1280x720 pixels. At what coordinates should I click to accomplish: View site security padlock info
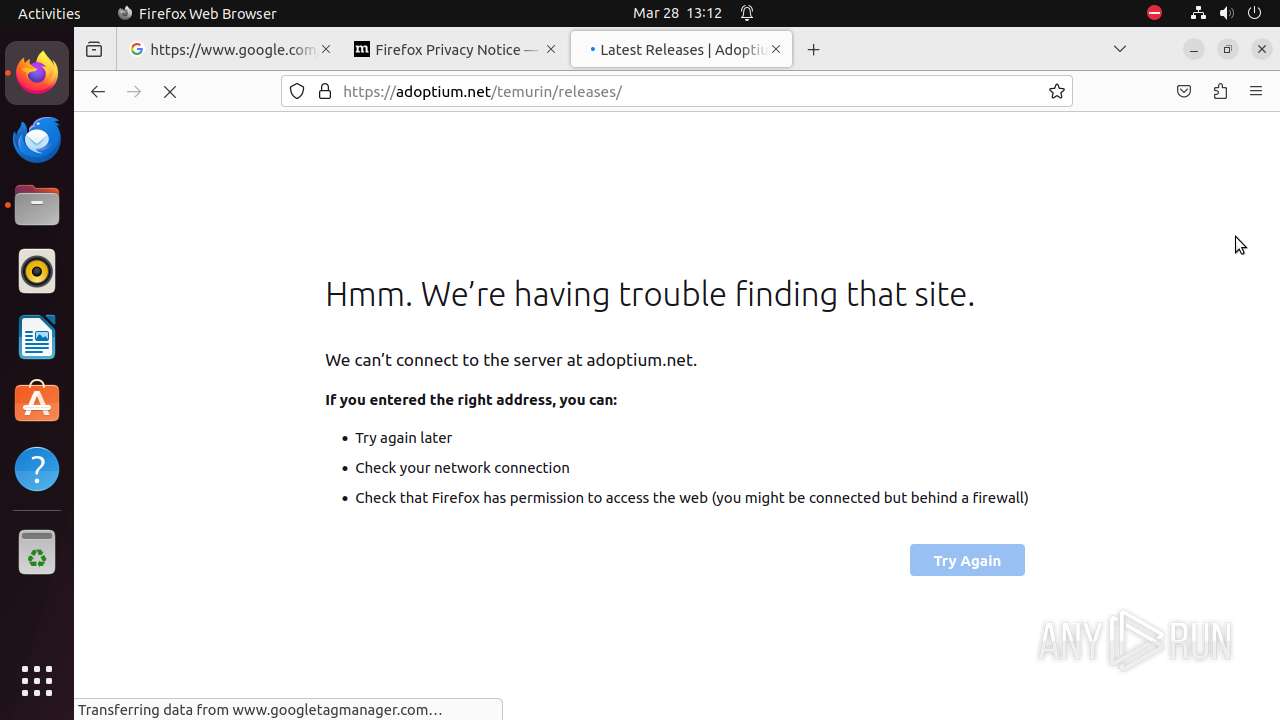point(324,91)
